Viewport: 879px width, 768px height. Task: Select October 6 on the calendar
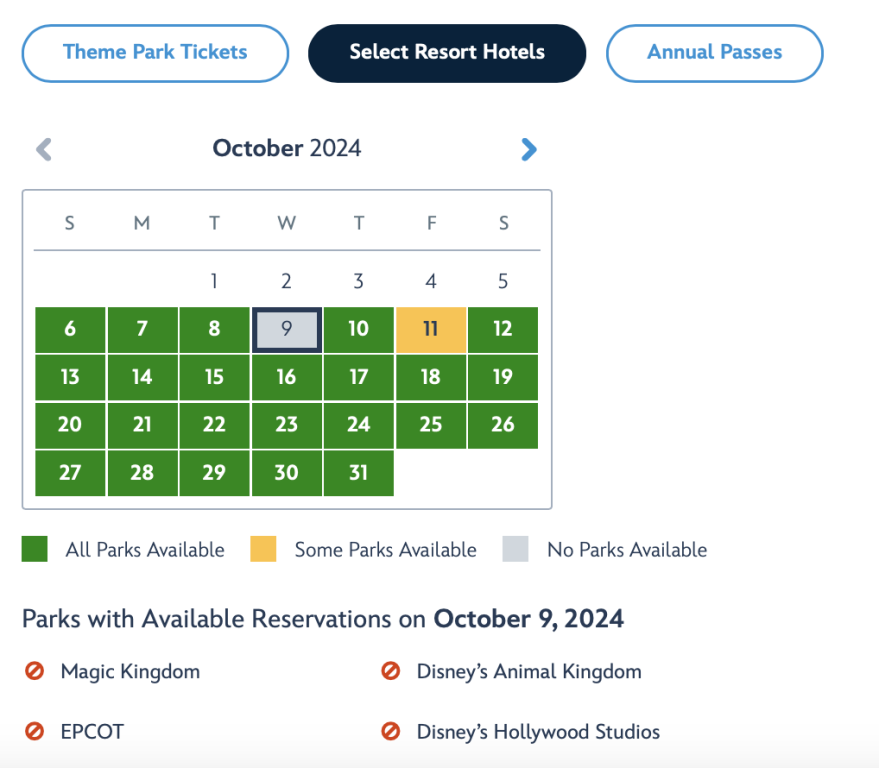click(70, 330)
